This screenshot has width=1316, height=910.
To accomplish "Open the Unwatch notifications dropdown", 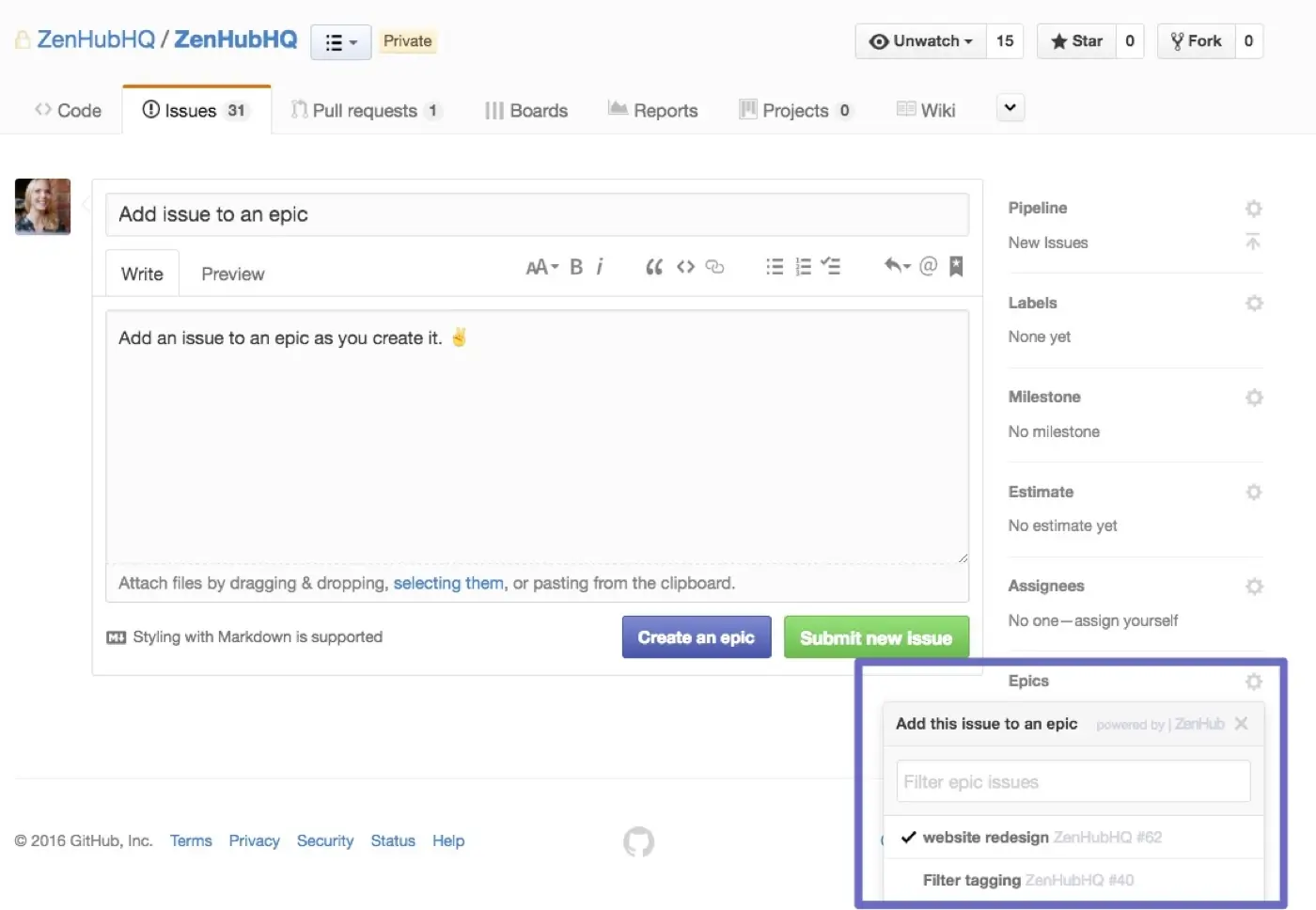I will tap(920, 41).
